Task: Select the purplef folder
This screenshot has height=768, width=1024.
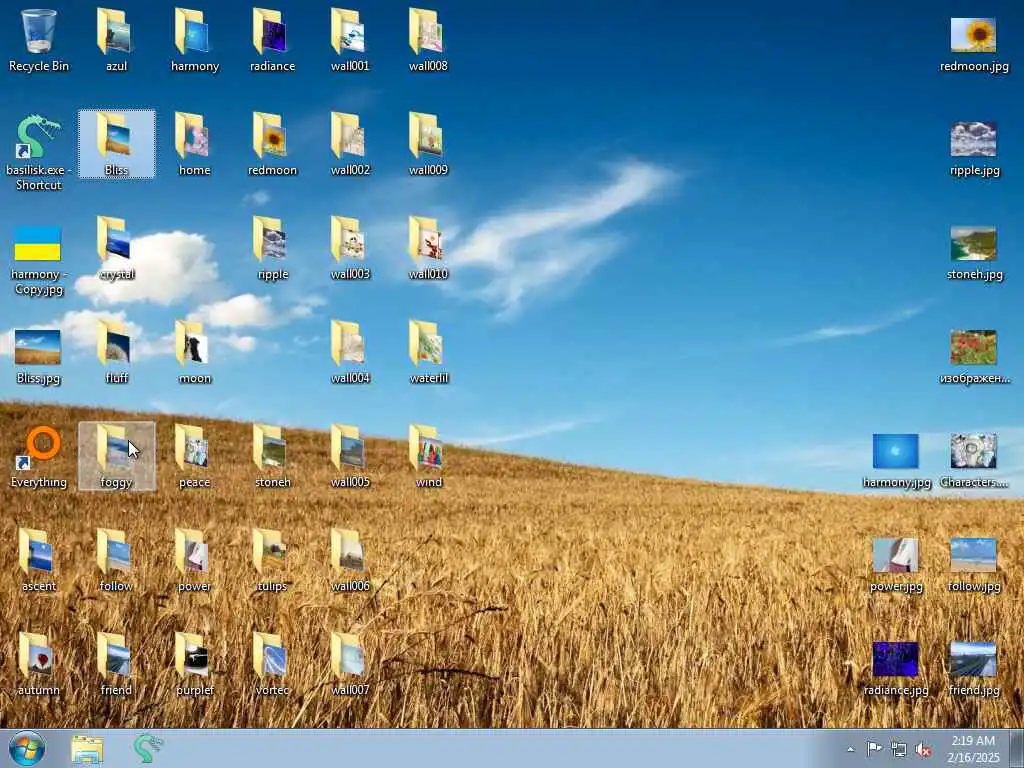Action: point(195,664)
